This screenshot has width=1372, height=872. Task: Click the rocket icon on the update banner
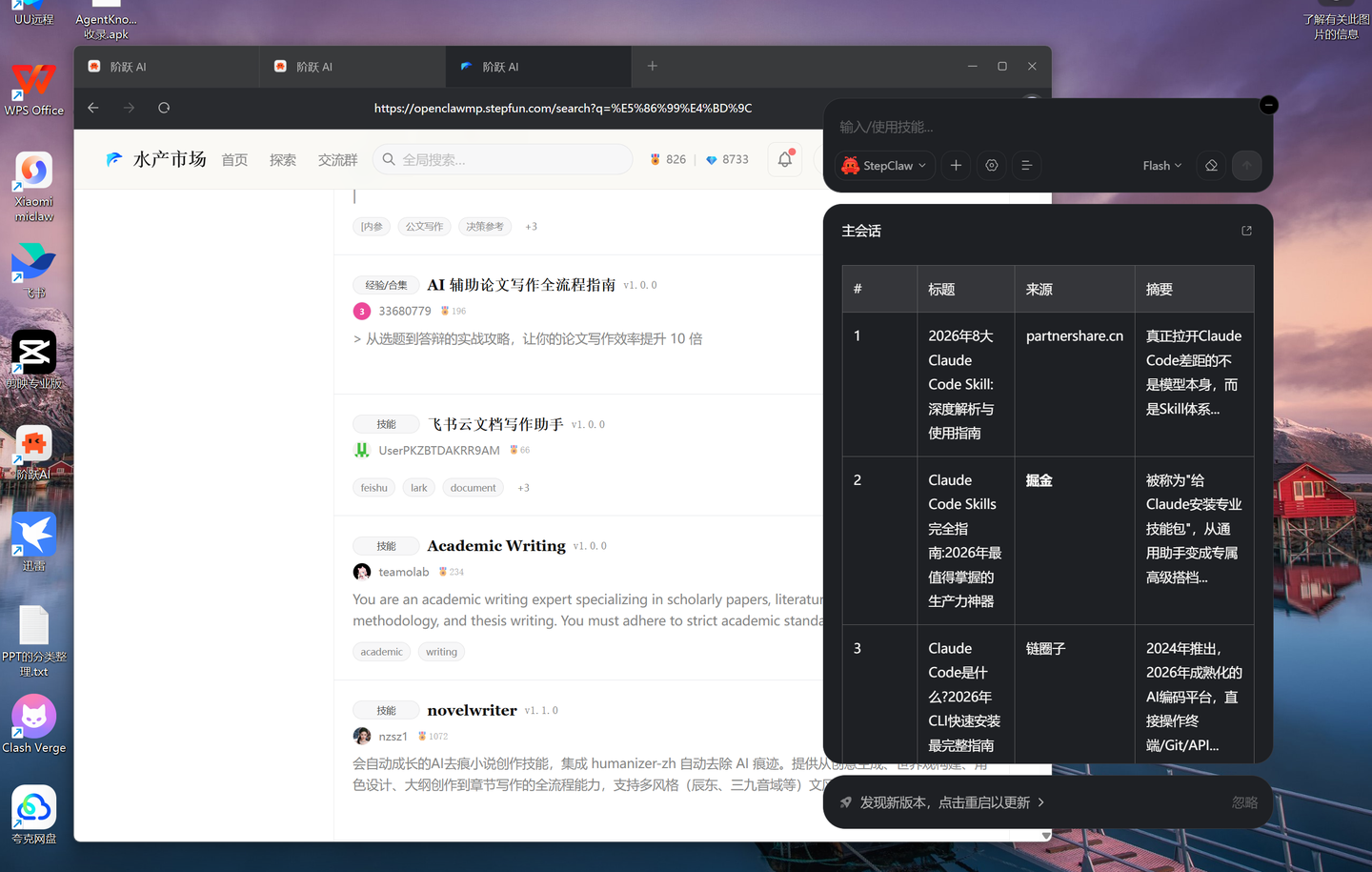click(x=845, y=802)
